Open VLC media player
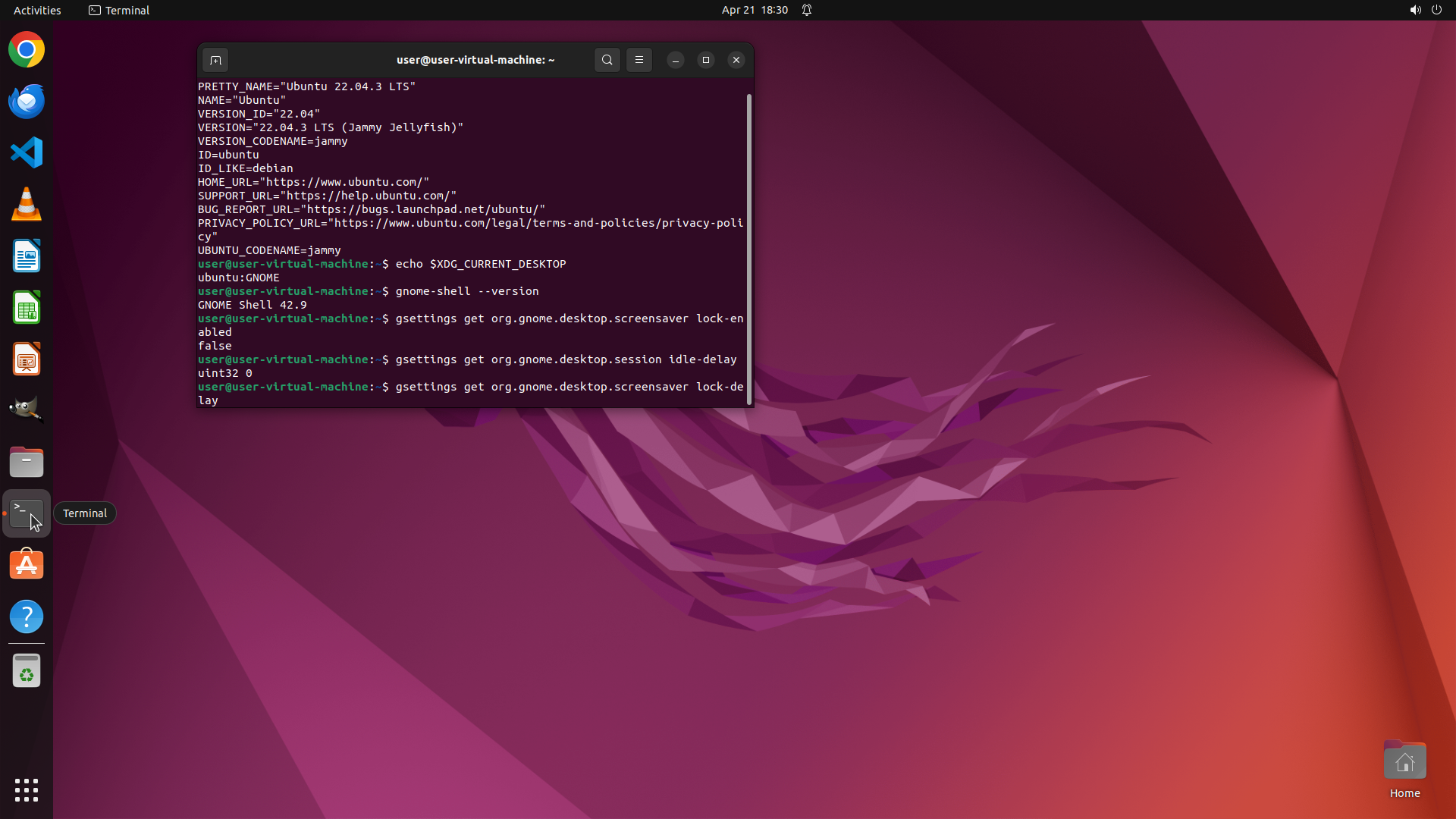The width and height of the screenshot is (1456, 819). coord(27,205)
